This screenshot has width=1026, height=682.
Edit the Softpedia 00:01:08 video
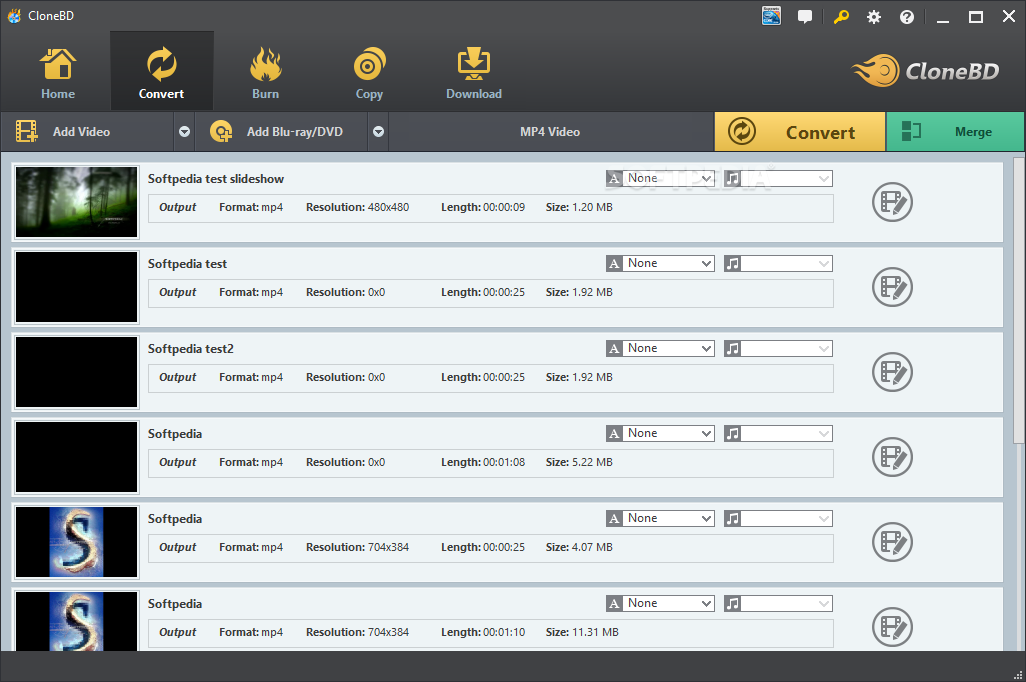pos(892,457)
